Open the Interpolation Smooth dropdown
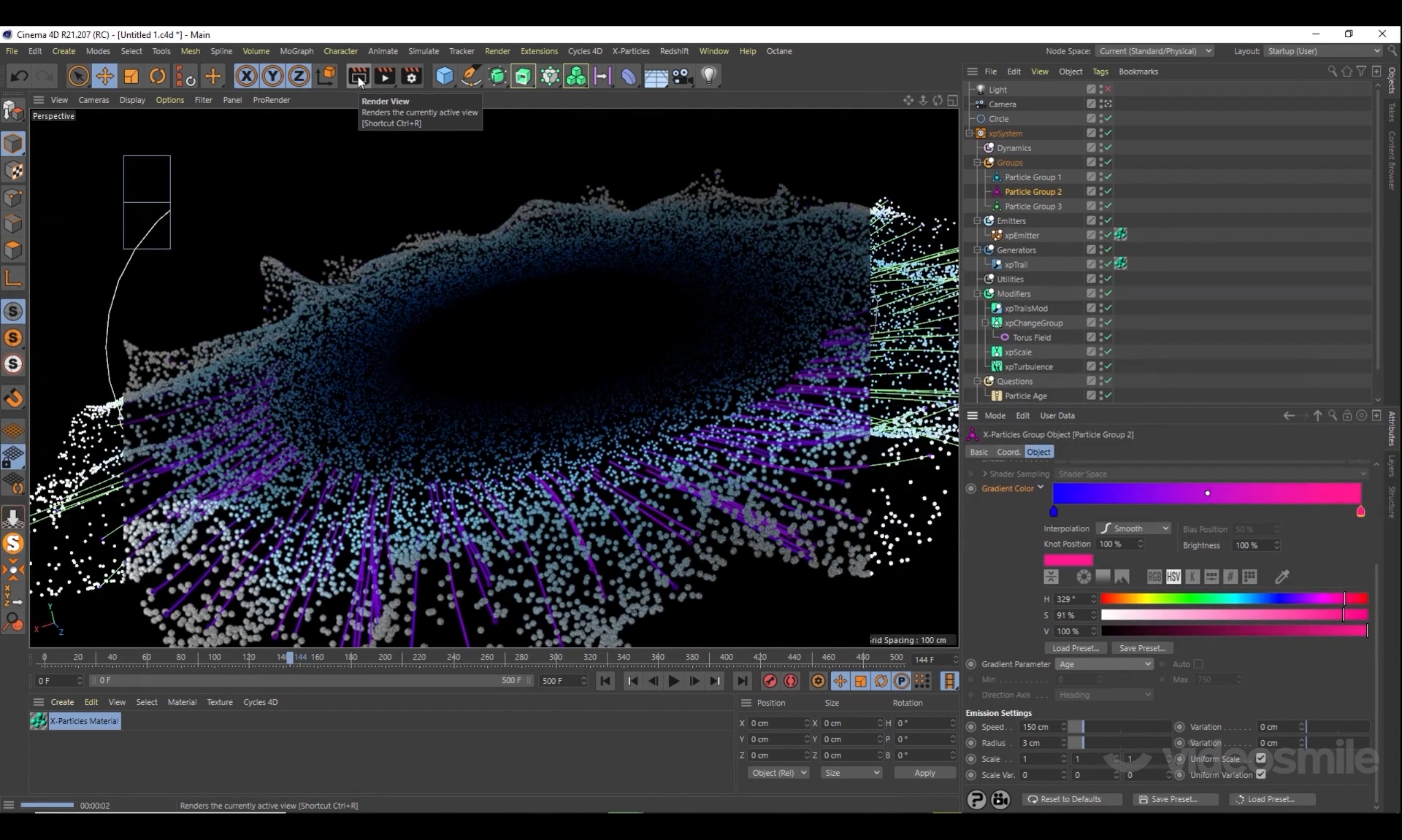Image resolution: width=1402 pixels, height=840 pixels. tap(1134, 528)
